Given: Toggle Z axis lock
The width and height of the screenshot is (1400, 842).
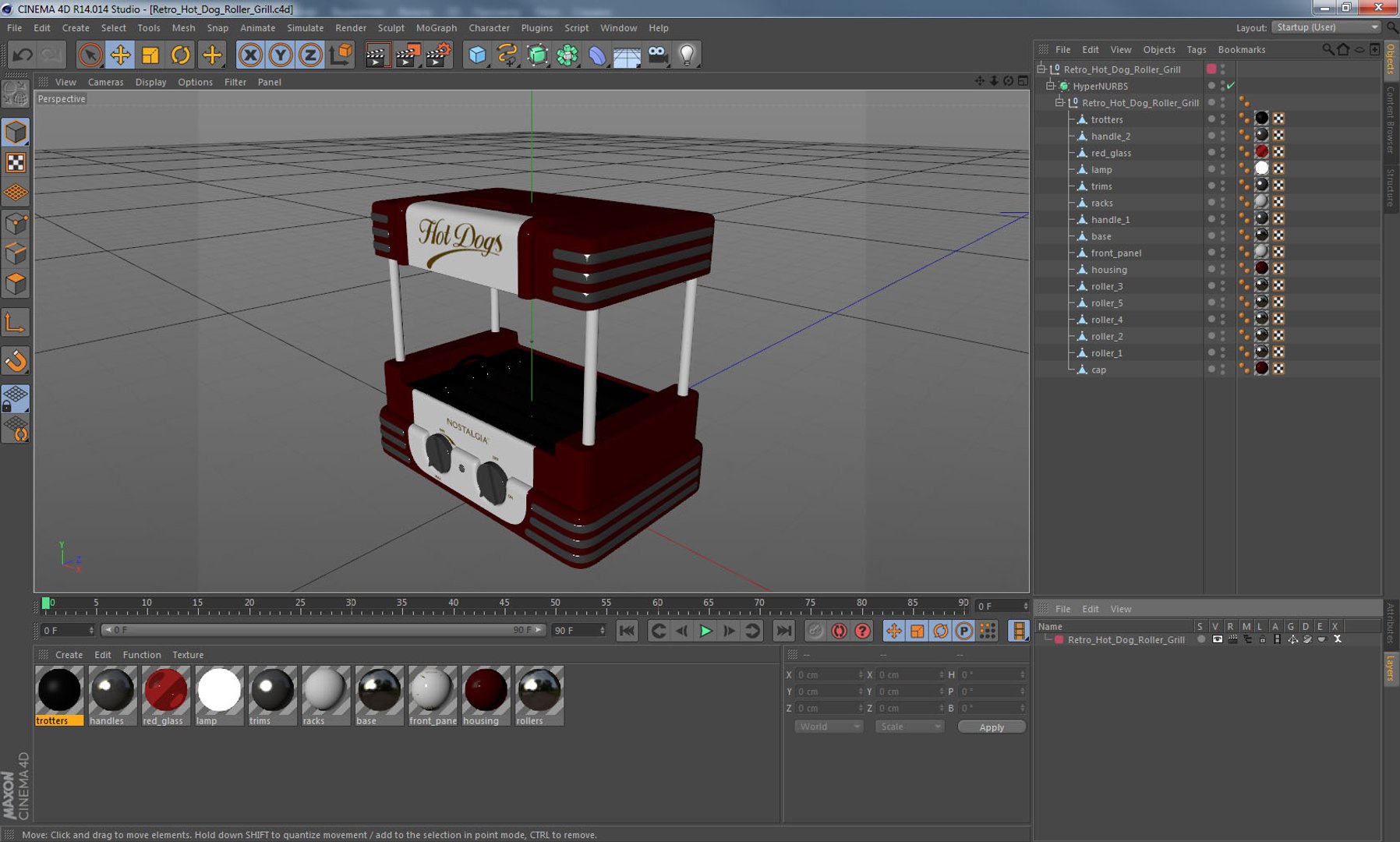Looking at the screenshot, I should 310,55.
